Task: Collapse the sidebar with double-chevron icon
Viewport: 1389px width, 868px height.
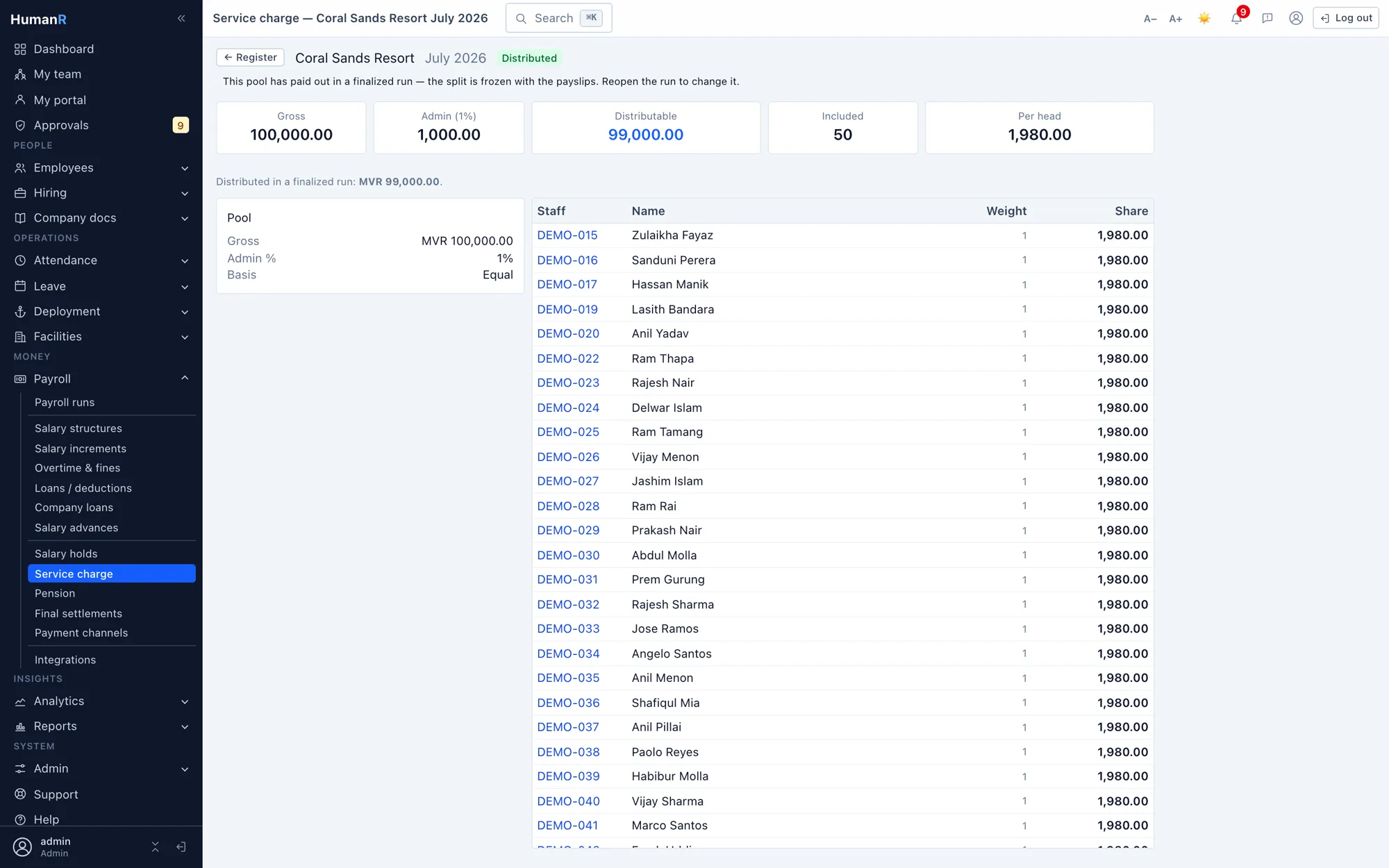Action: [181, 19]
